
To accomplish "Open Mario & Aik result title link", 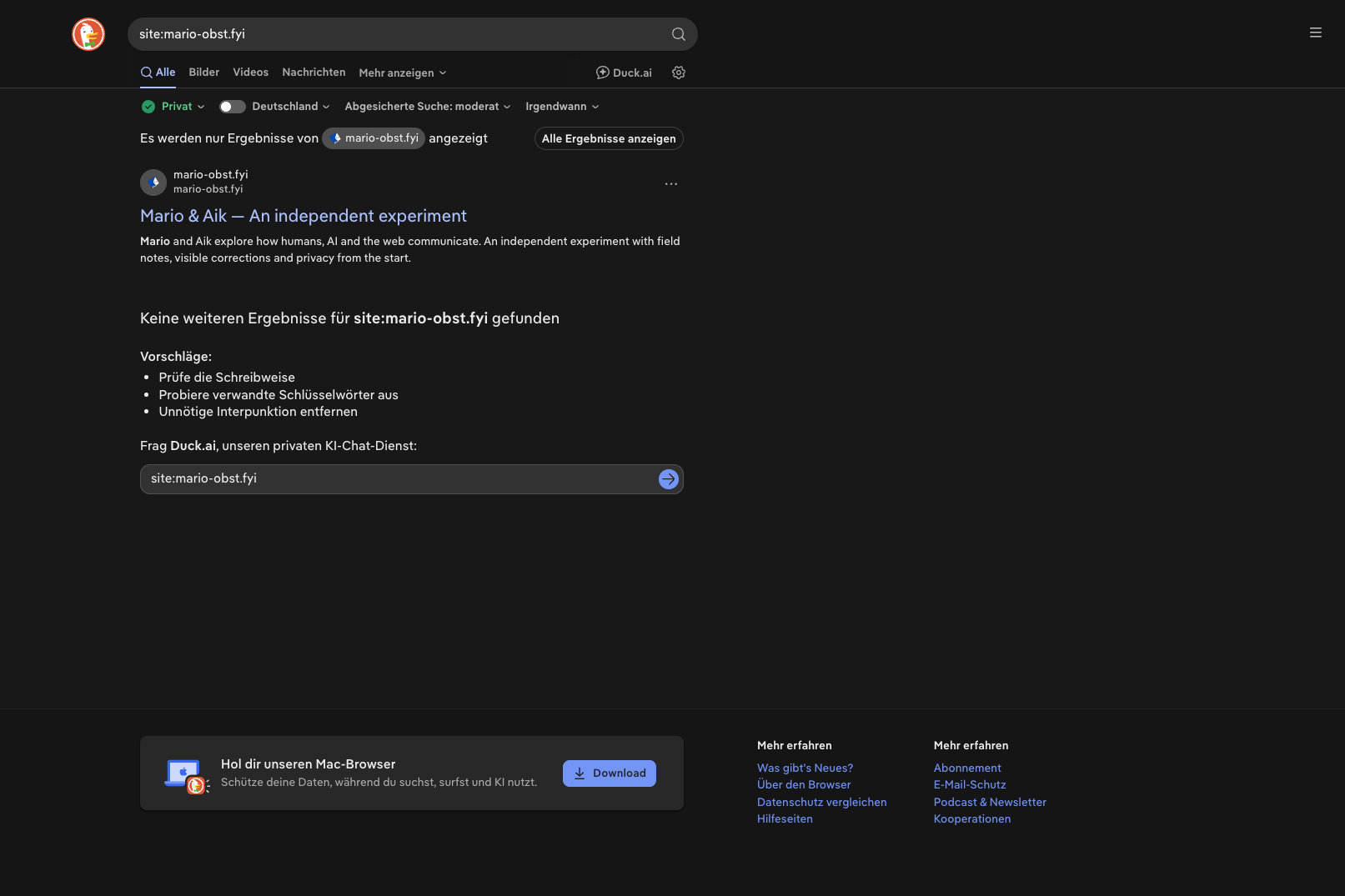I will tap(304, 216).
